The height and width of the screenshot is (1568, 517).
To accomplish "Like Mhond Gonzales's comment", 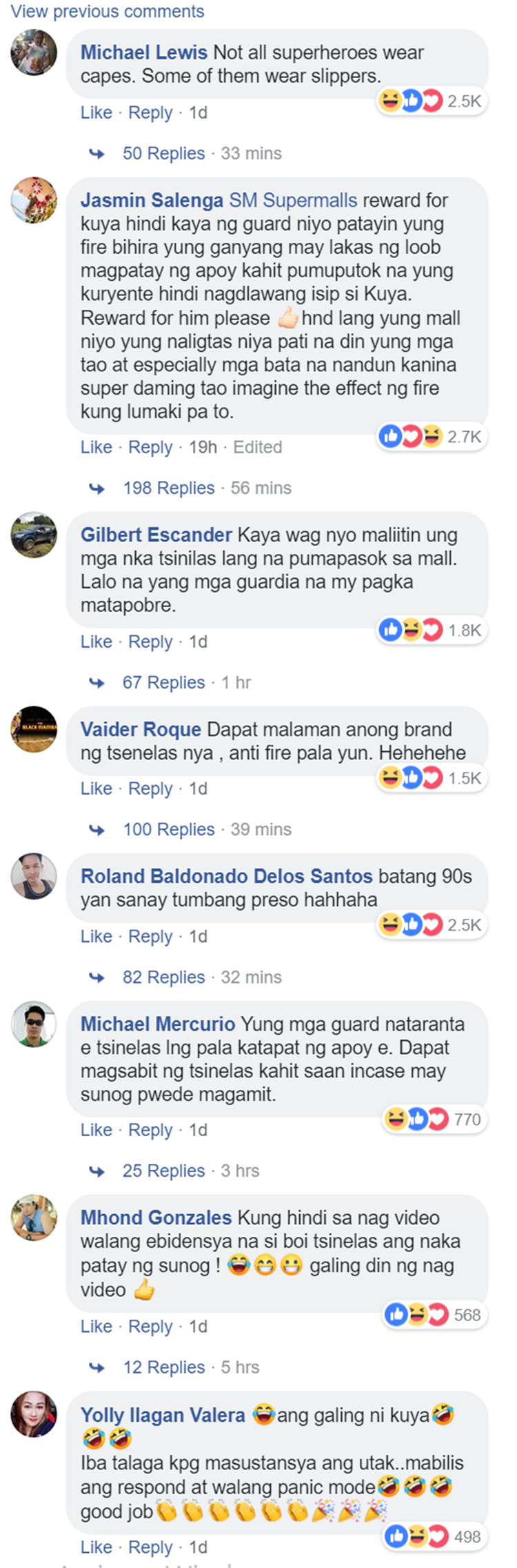I will click(96, 1327).
